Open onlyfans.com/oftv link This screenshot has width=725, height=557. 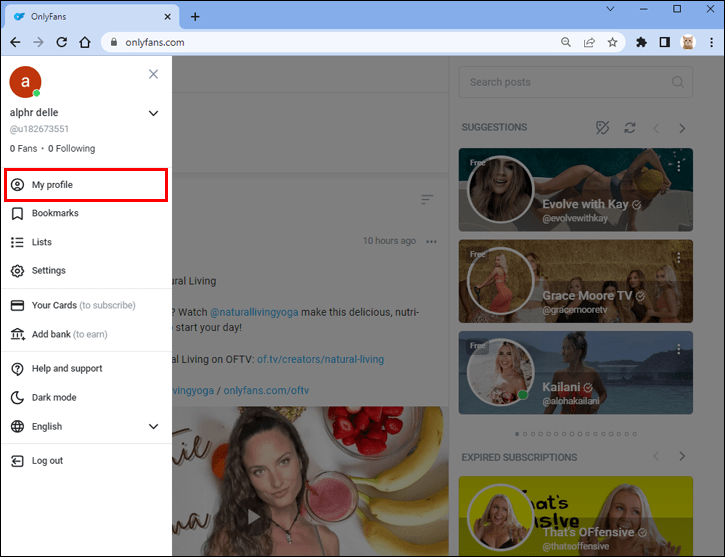click(266, 391)
